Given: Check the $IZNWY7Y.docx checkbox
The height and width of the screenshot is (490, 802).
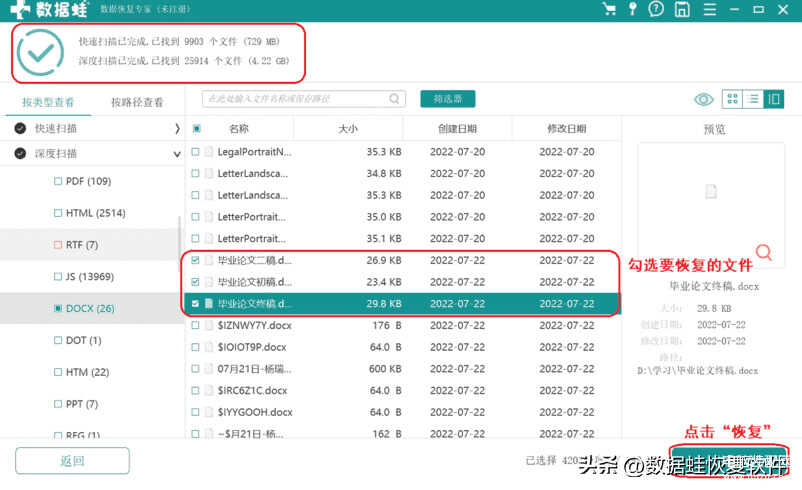Looking at the screenshot, I should [195, 325].
